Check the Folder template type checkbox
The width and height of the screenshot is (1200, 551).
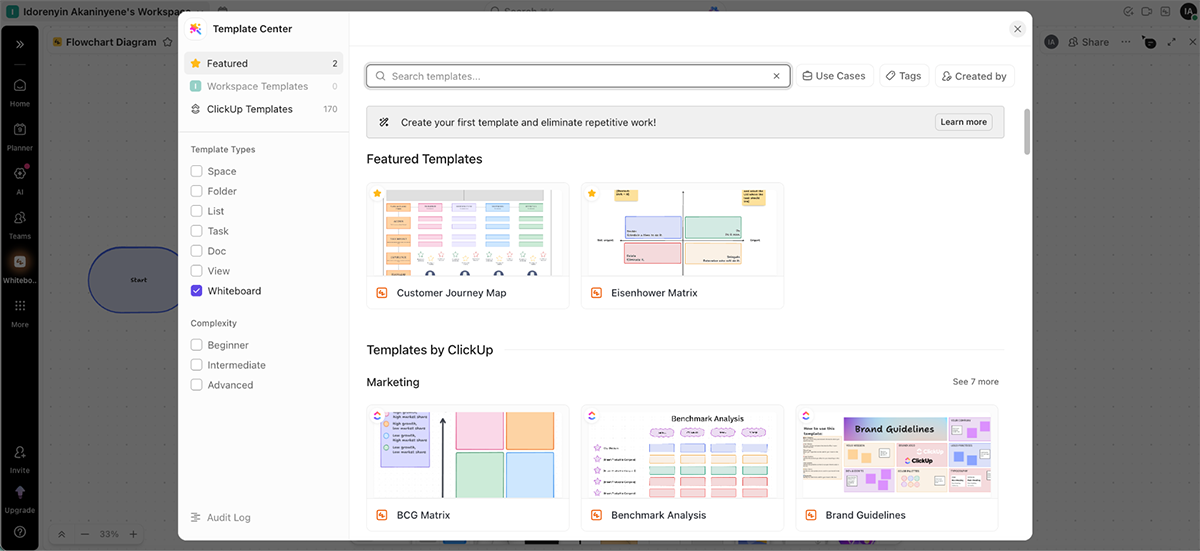point(197,191)
